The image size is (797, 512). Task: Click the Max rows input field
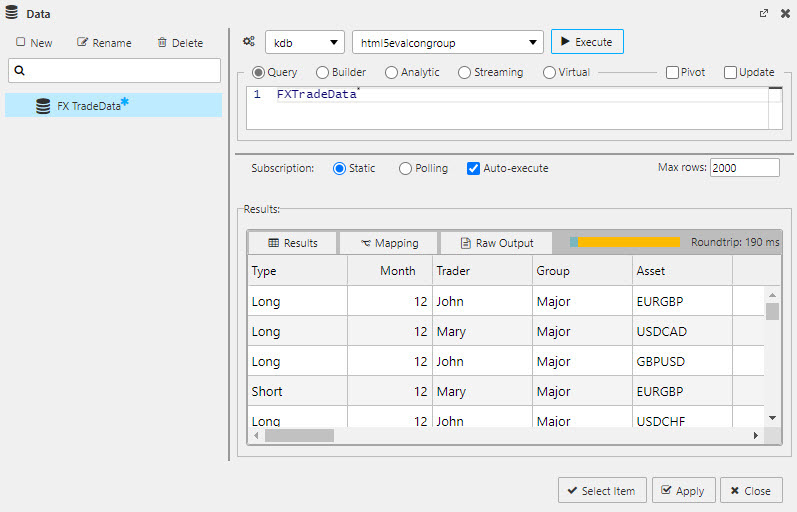744,168
